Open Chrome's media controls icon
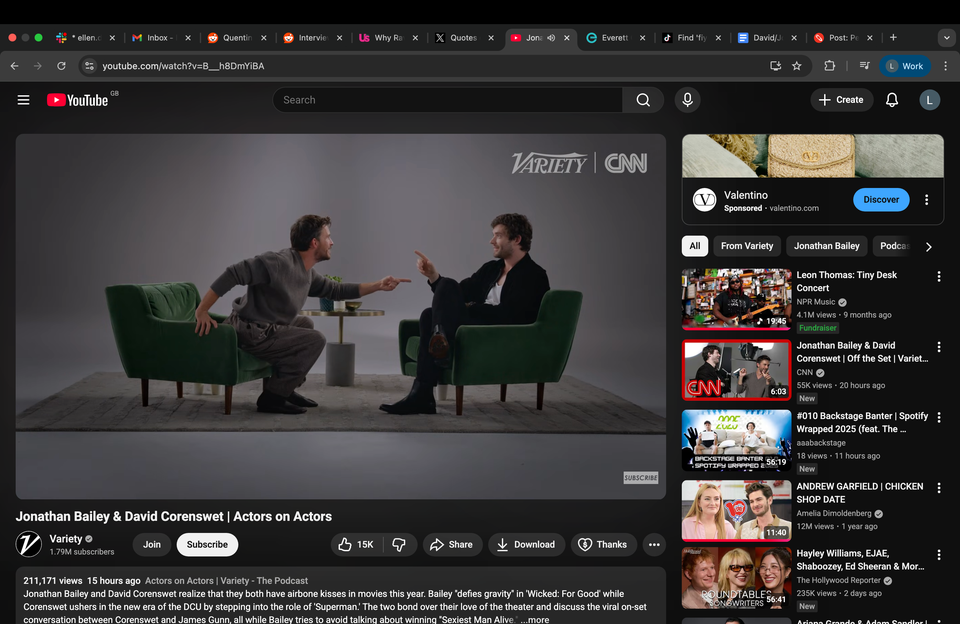This screenshot has width=960, height=624. pyautogui.click(x=864, y=67)
